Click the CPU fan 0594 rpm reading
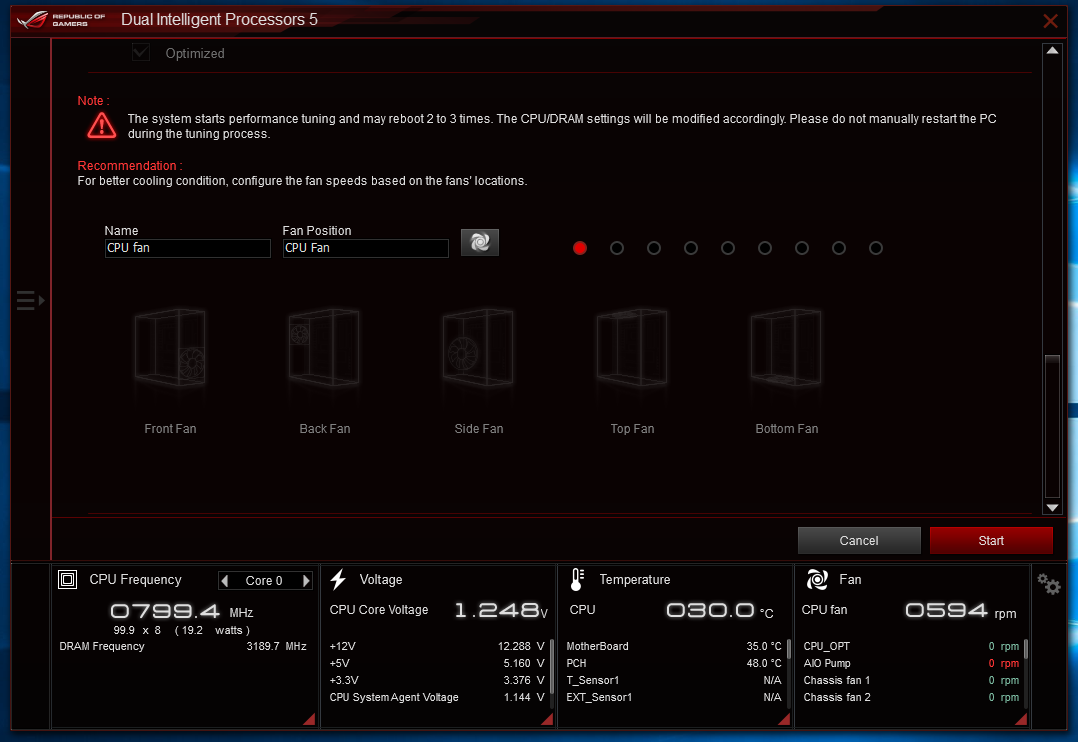Screen dimensions: 1078x742 pyautogui.click(x=960, y=610)
